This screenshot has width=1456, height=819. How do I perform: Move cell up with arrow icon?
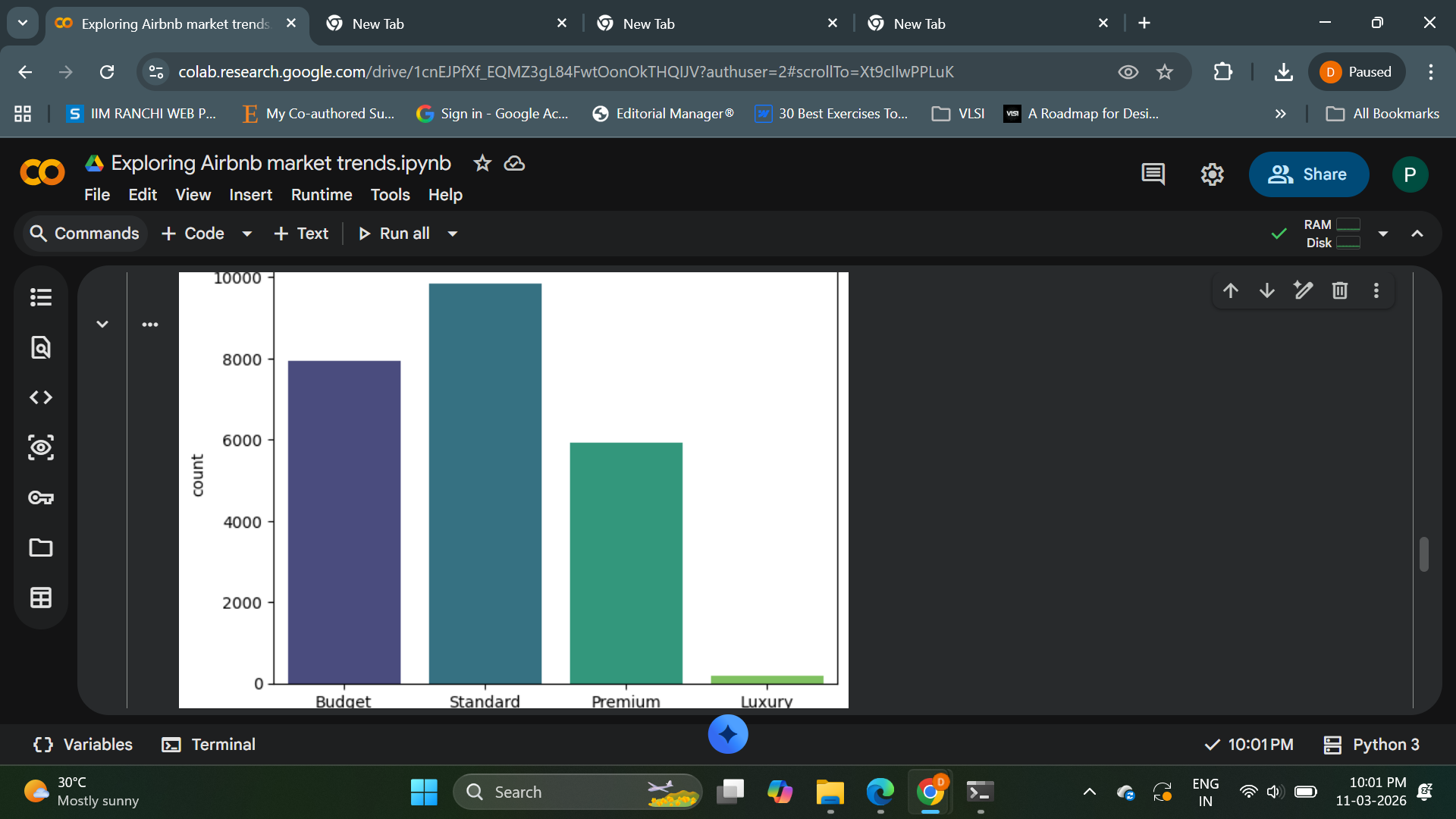coord(1231,290)
